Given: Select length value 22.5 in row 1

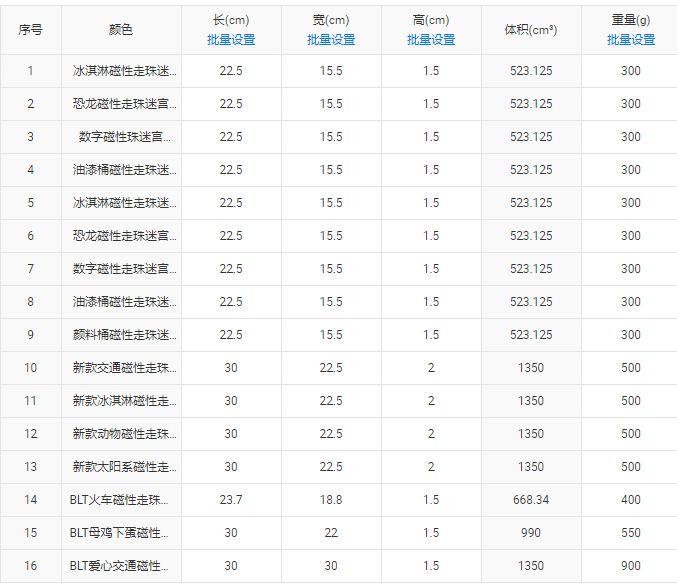Looking at the screenshot, I should coord(231,71).
